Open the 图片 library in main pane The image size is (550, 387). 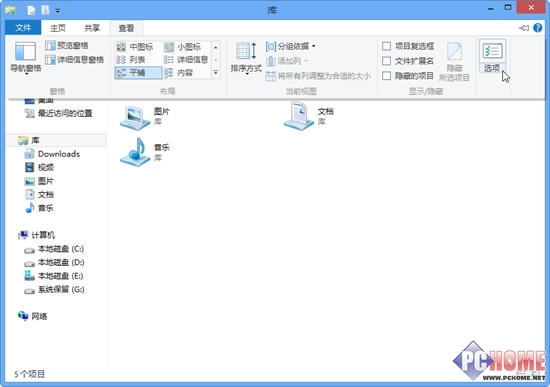pyautogui.click(x=146, y=117)
